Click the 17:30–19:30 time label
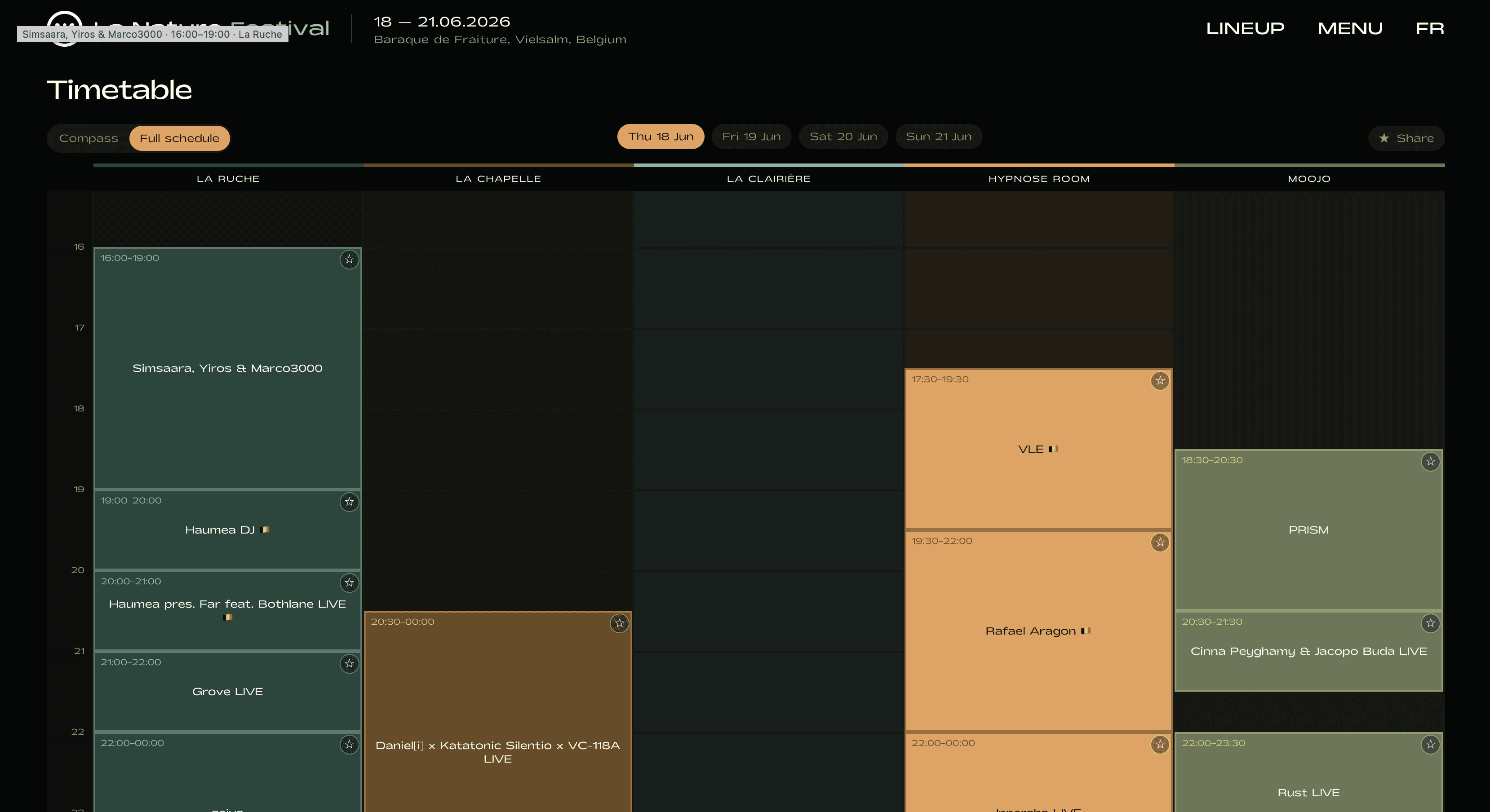Screen dimensions: 1490x812 pos(940,380)
